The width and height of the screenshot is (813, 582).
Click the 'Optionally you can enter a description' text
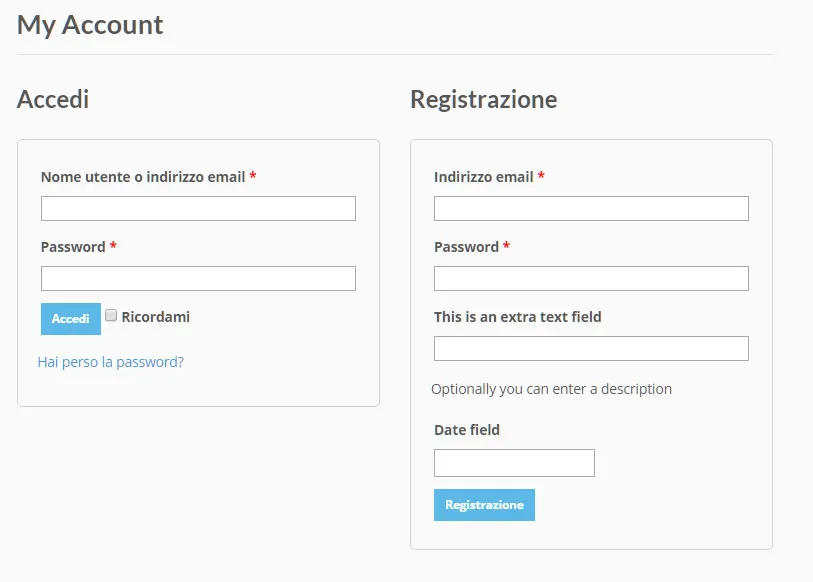(551, 389)
